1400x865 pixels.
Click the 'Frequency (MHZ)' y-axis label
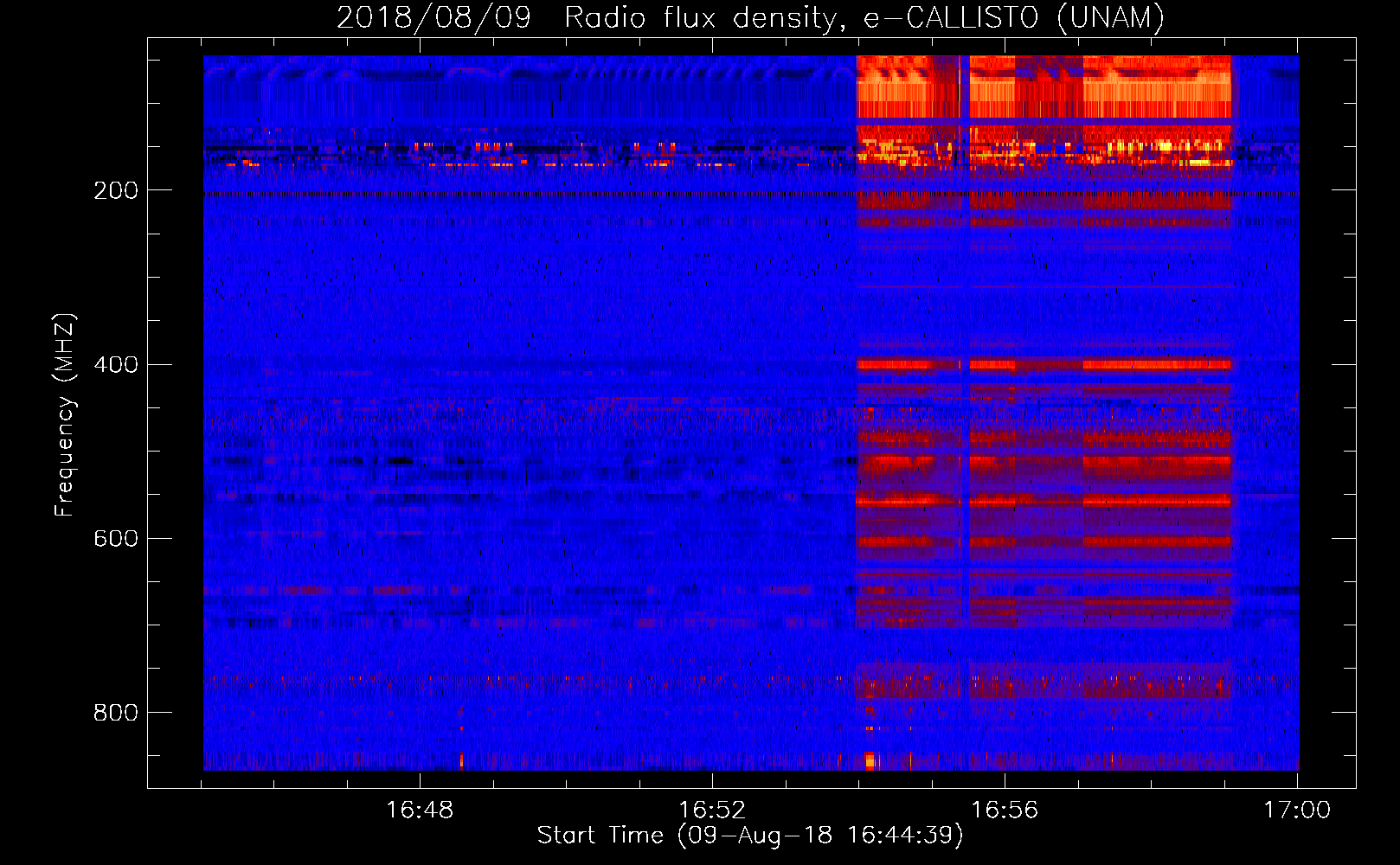[65, 415]
